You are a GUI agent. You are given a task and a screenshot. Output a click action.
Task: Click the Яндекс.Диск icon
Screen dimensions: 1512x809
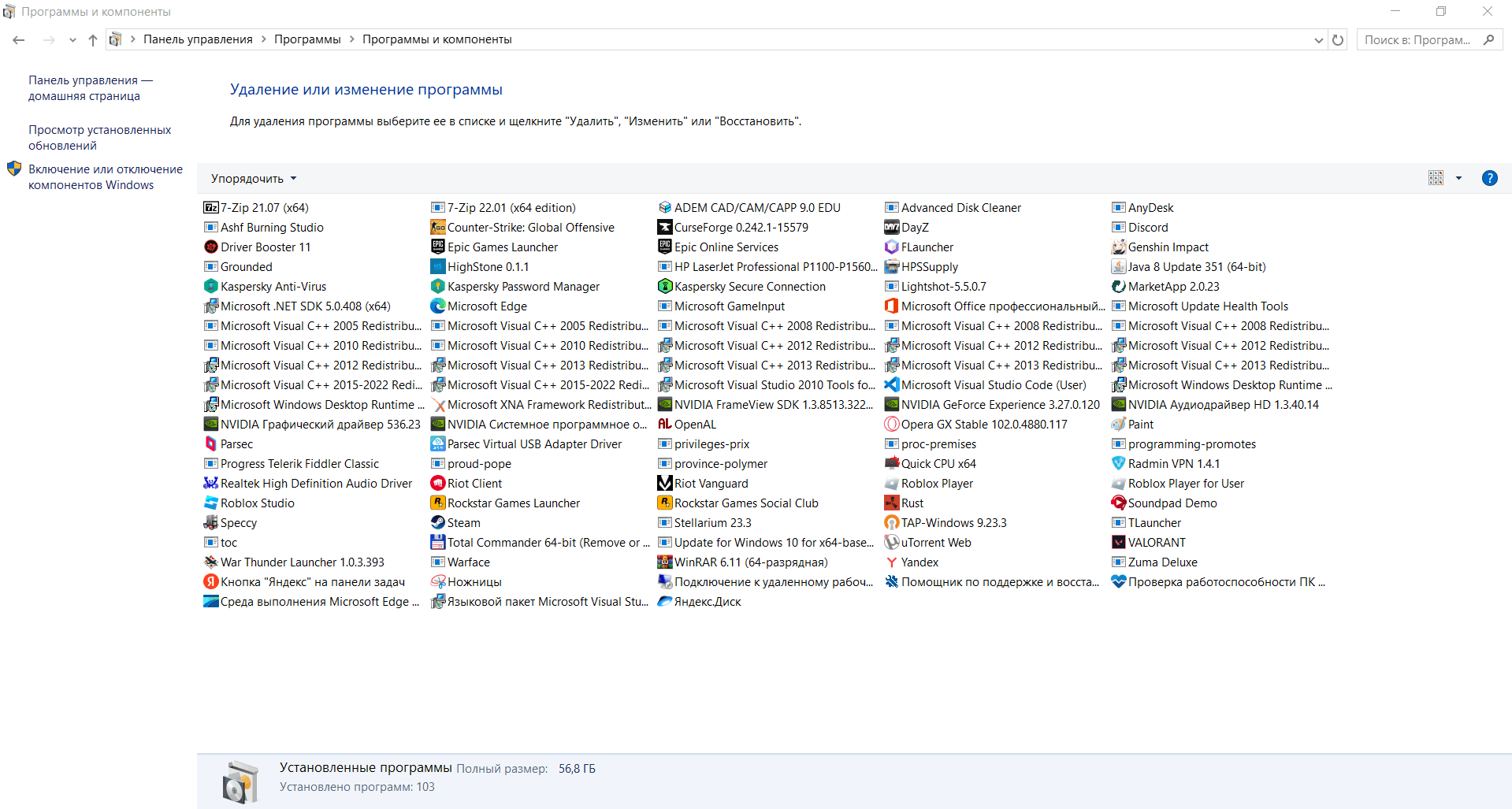[665, 601]
